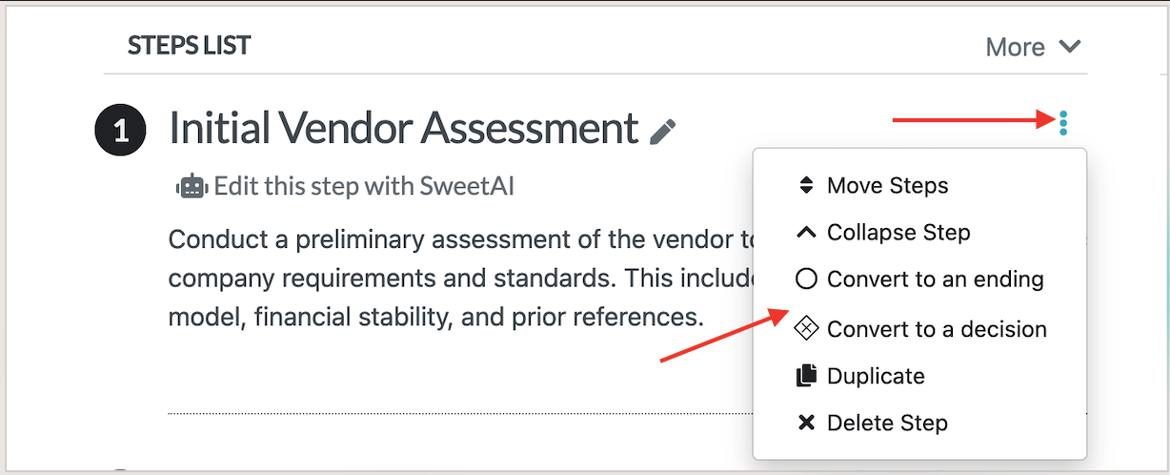Image resolution: width=1170 pixels, height=475 pixels.
Task: Click the SweetAI robot icon
Action: click(193, 186)
